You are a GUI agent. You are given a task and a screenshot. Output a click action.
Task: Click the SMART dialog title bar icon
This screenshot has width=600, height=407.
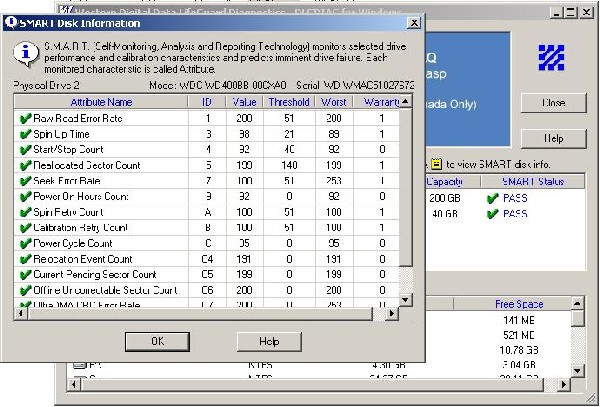(11, 23)
